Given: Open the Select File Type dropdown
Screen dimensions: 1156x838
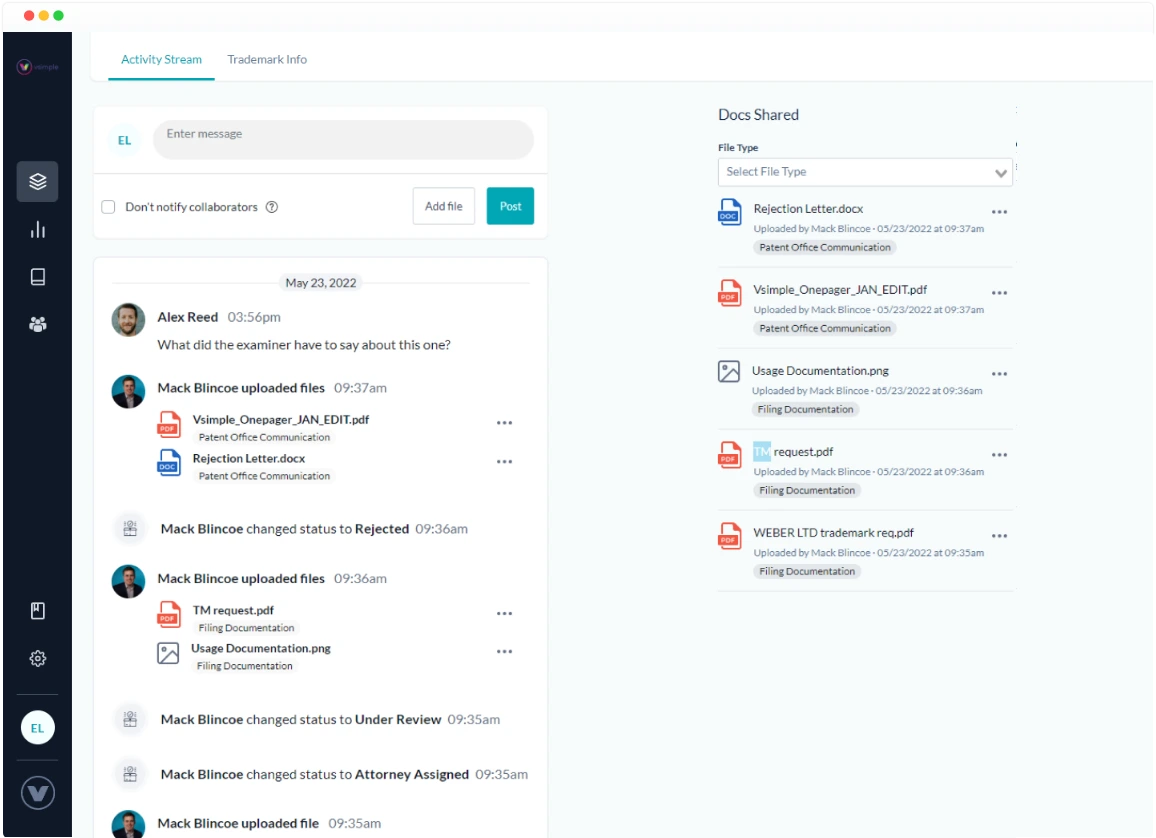Looking at the screenshot, I should [864, 172].
